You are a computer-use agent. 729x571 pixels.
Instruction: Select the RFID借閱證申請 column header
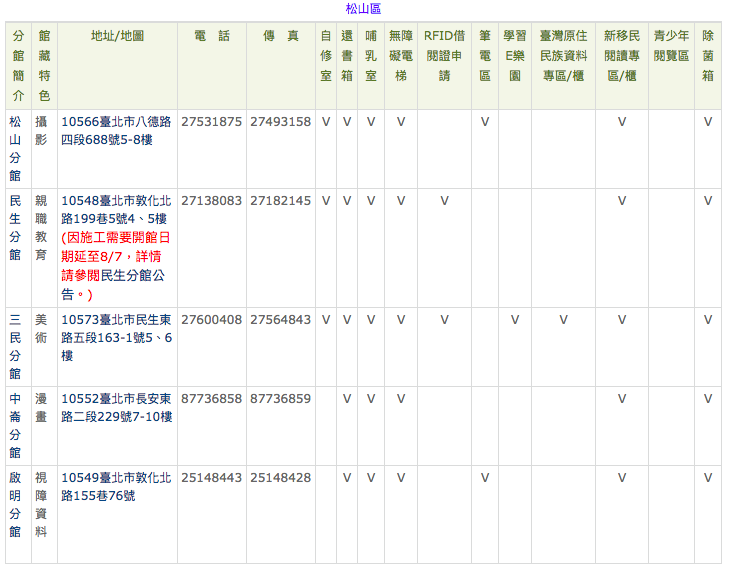coord(444,56)
